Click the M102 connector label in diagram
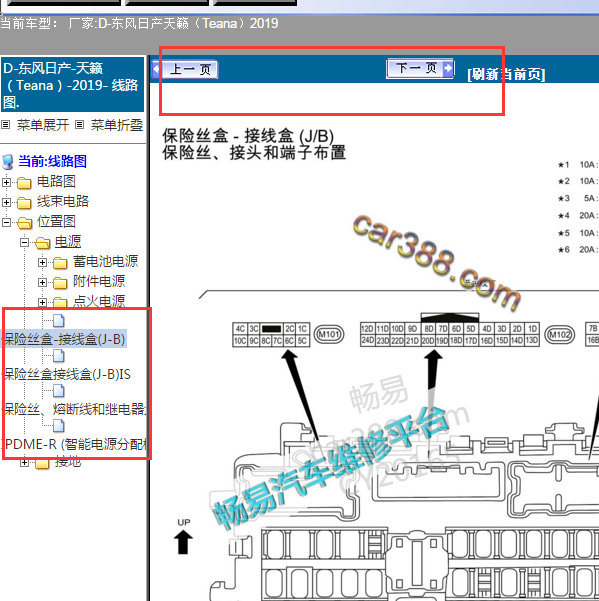The height and width of the screenshot is (601, 599). click(560, 335)
